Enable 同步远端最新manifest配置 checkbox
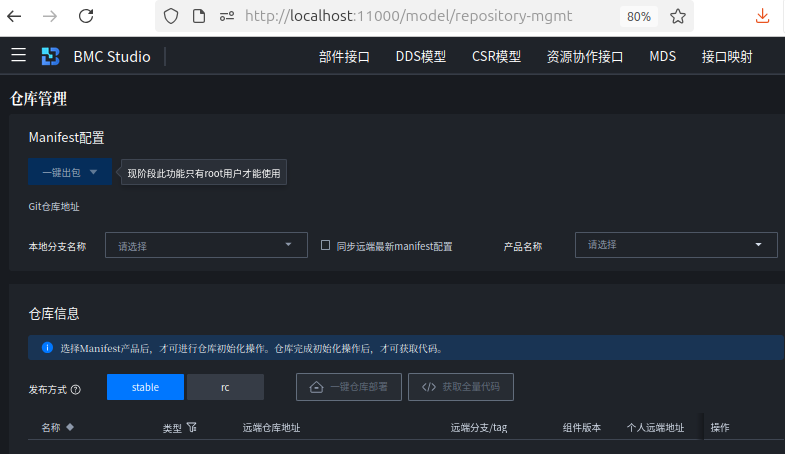Image resolution: width=785 pixels, height=454 pixels. tap(326, 245)
